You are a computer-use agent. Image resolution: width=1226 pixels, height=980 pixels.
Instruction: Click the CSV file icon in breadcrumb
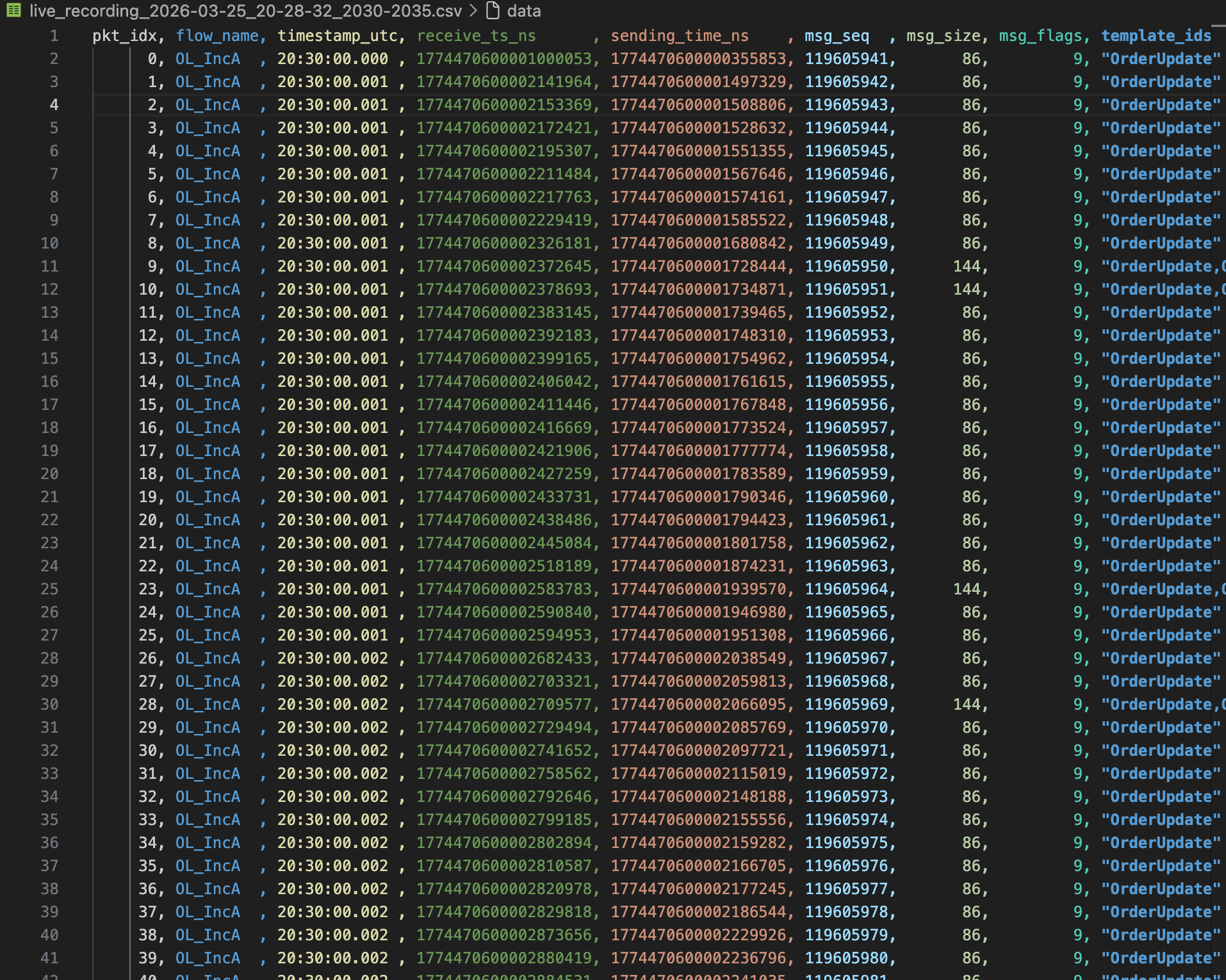(13, 11)
